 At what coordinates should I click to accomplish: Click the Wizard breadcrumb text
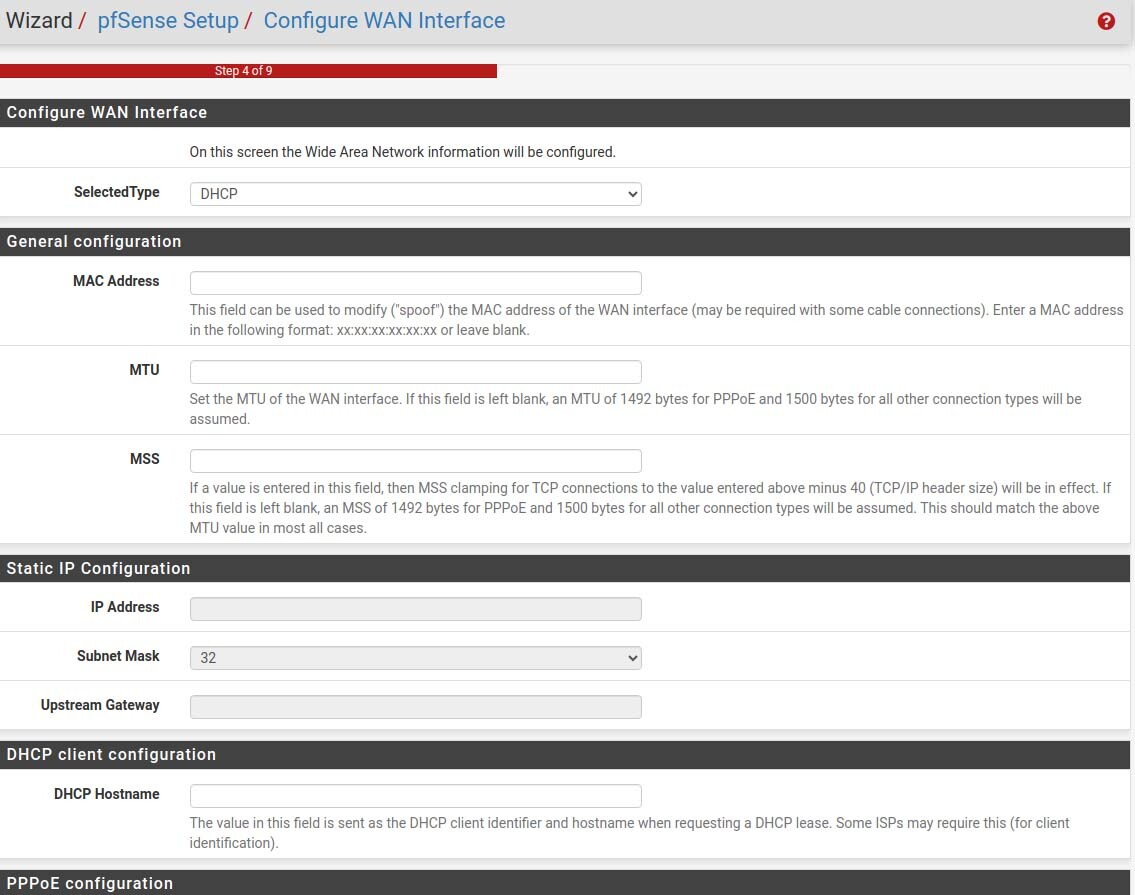[x=39, y=20]
